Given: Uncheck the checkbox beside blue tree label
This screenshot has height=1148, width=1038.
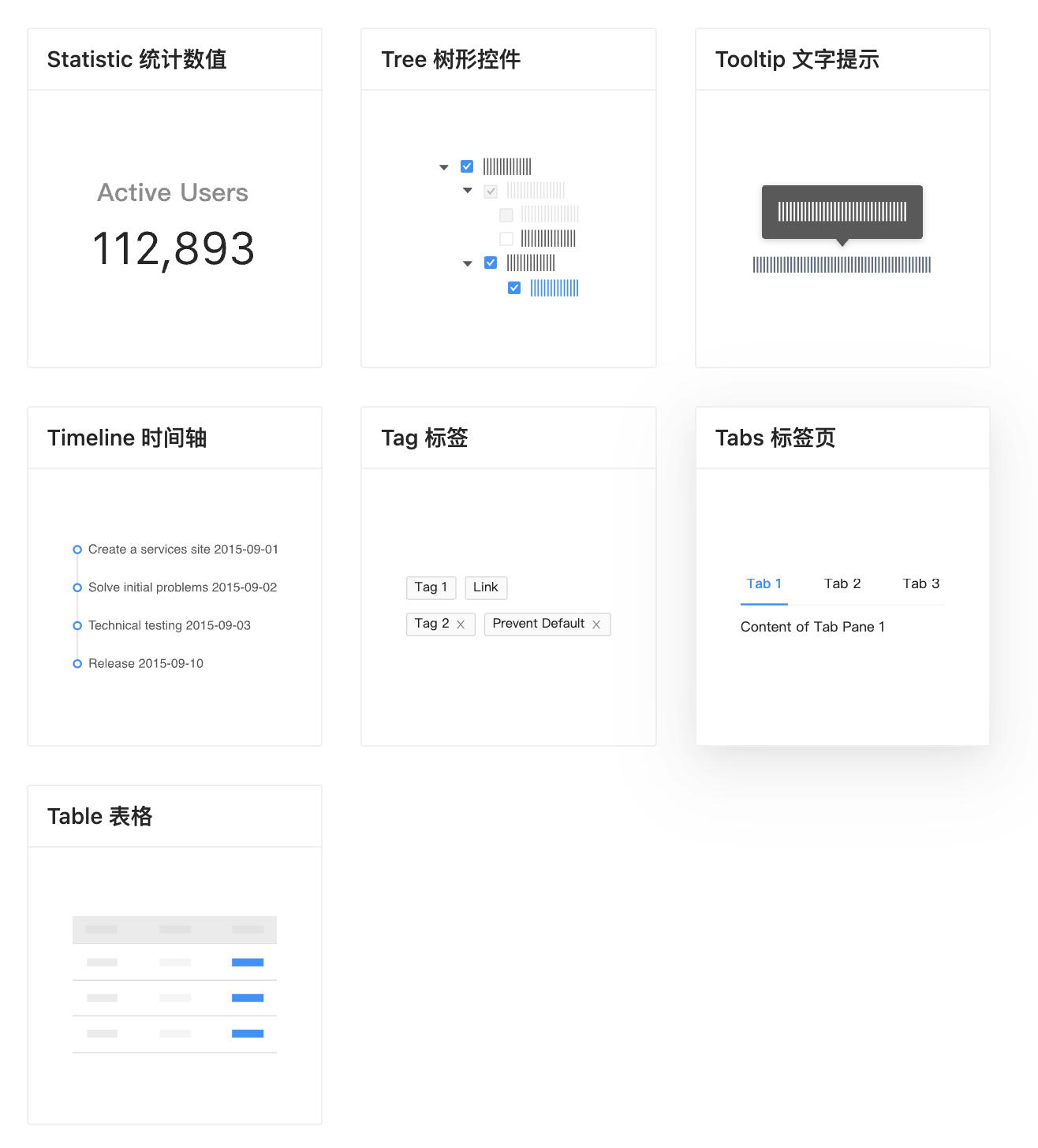Looking at the screenshot, I should [x=514, y=288].
